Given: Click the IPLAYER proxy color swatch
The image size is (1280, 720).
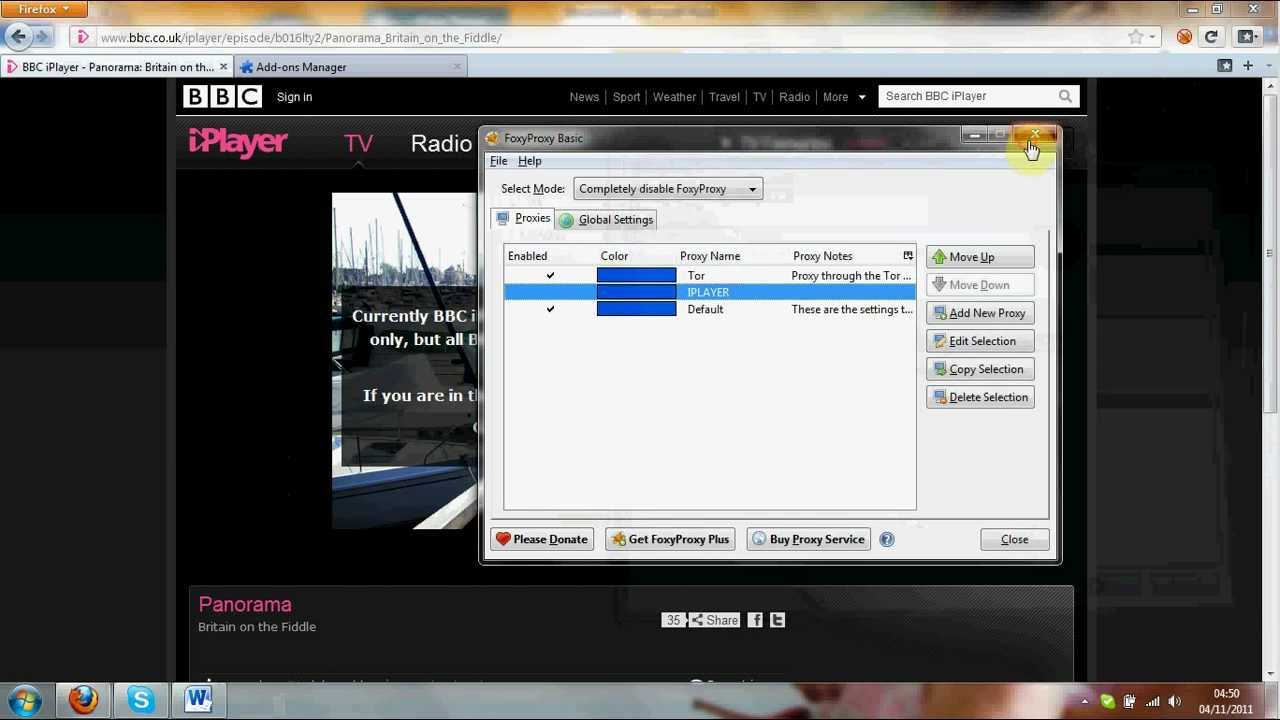Looking at the screenshot, I should 637,292.
